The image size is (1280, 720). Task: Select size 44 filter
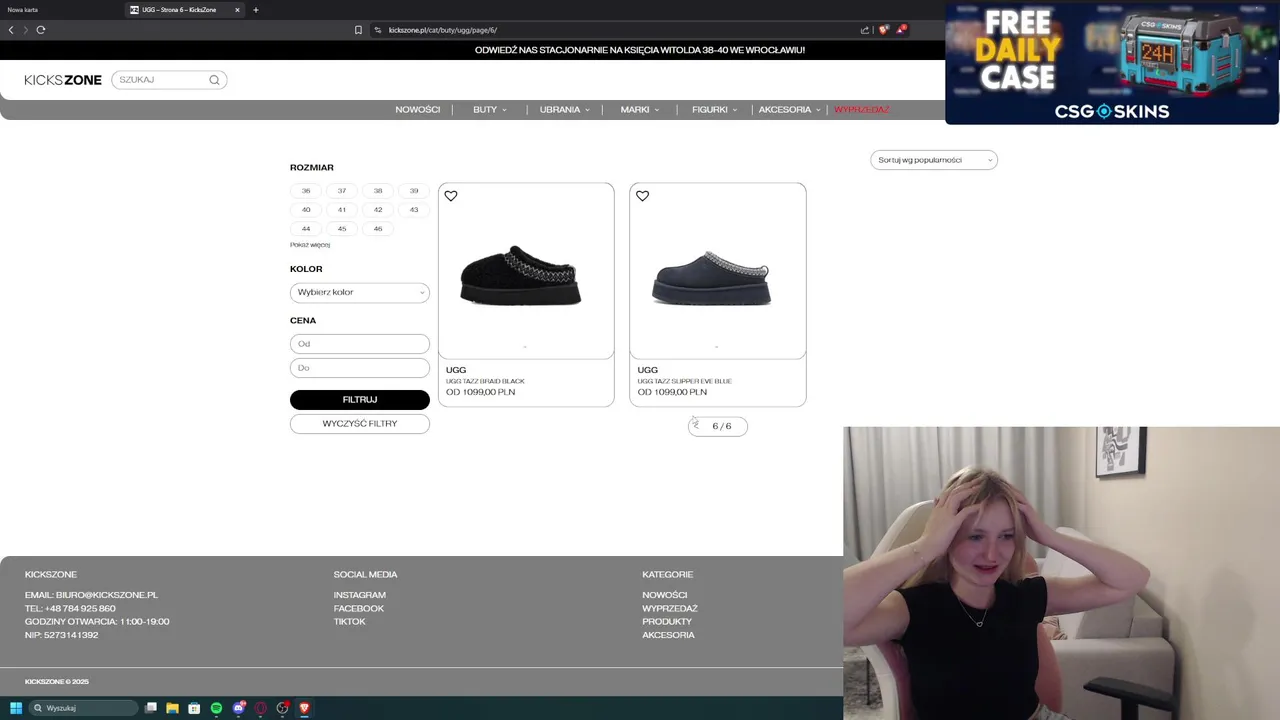coord(306,228)
